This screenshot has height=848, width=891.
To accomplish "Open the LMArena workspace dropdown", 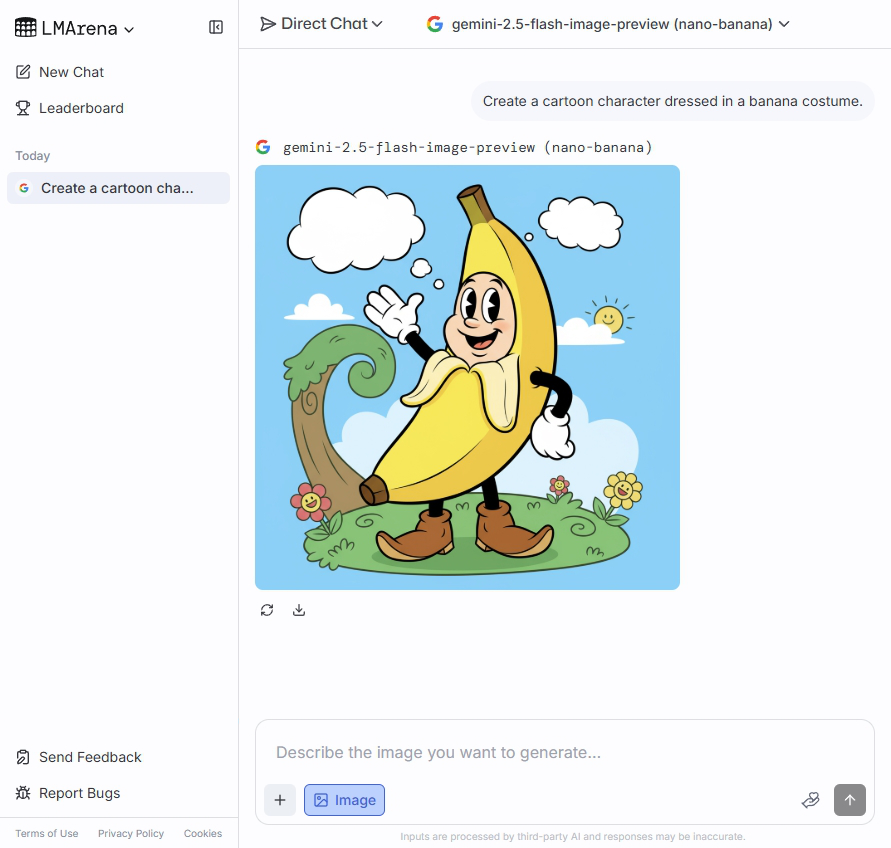I will [x=74, y=27].
